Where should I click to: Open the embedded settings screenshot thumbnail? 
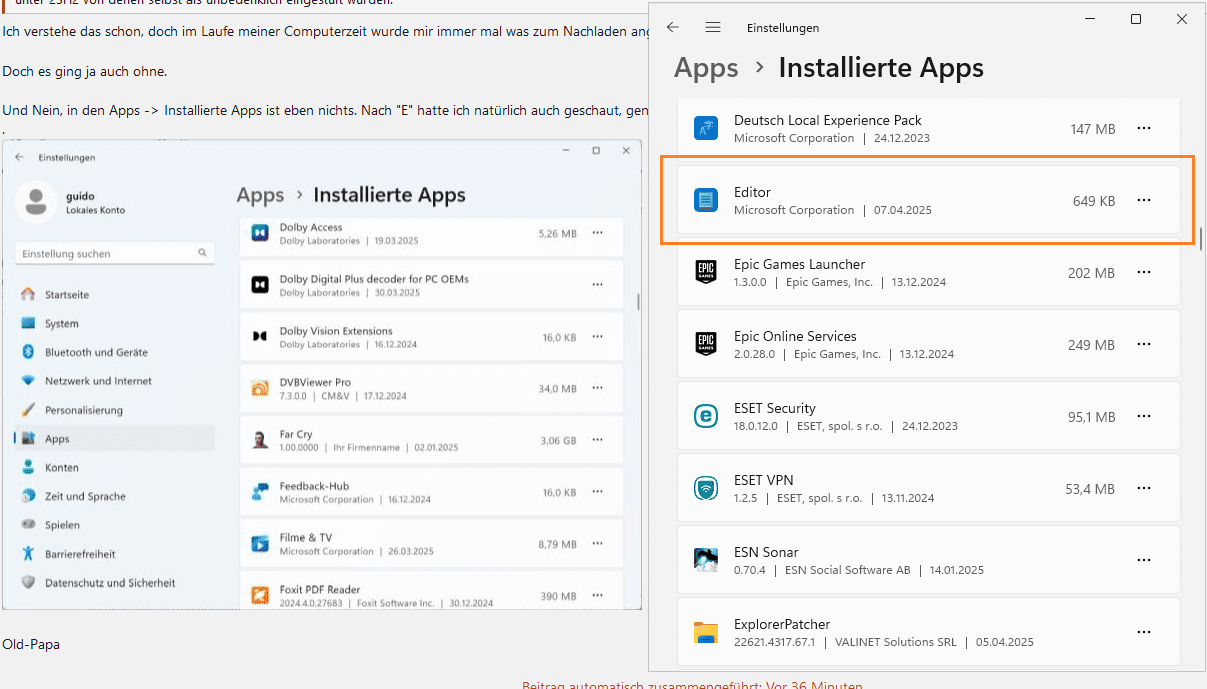click(322, 375)
